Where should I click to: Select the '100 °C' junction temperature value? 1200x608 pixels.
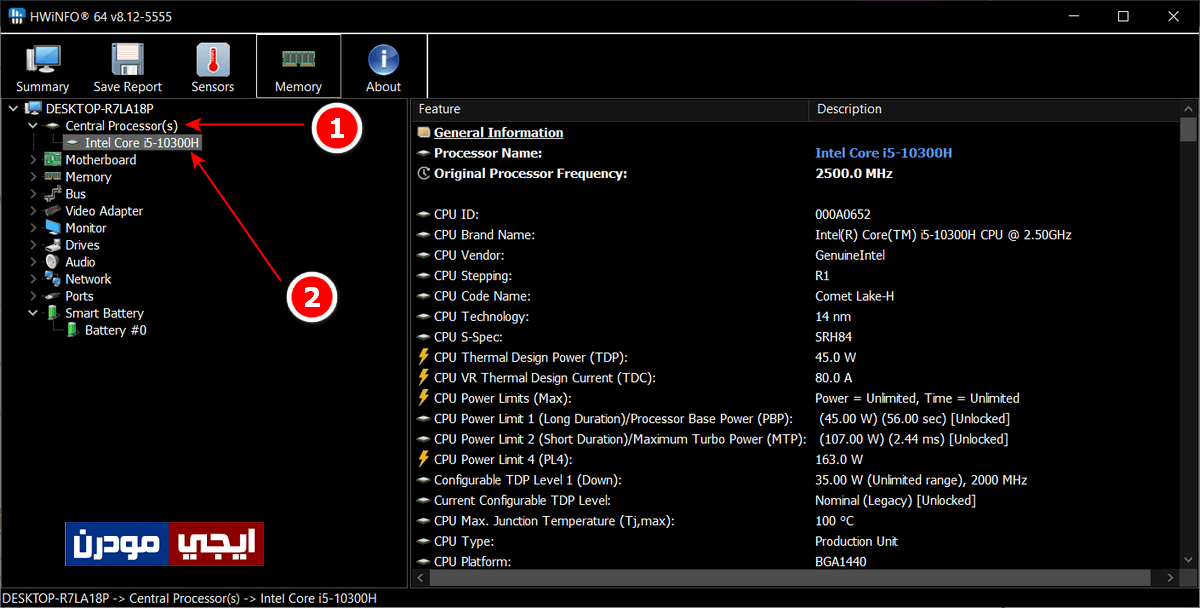835,521
